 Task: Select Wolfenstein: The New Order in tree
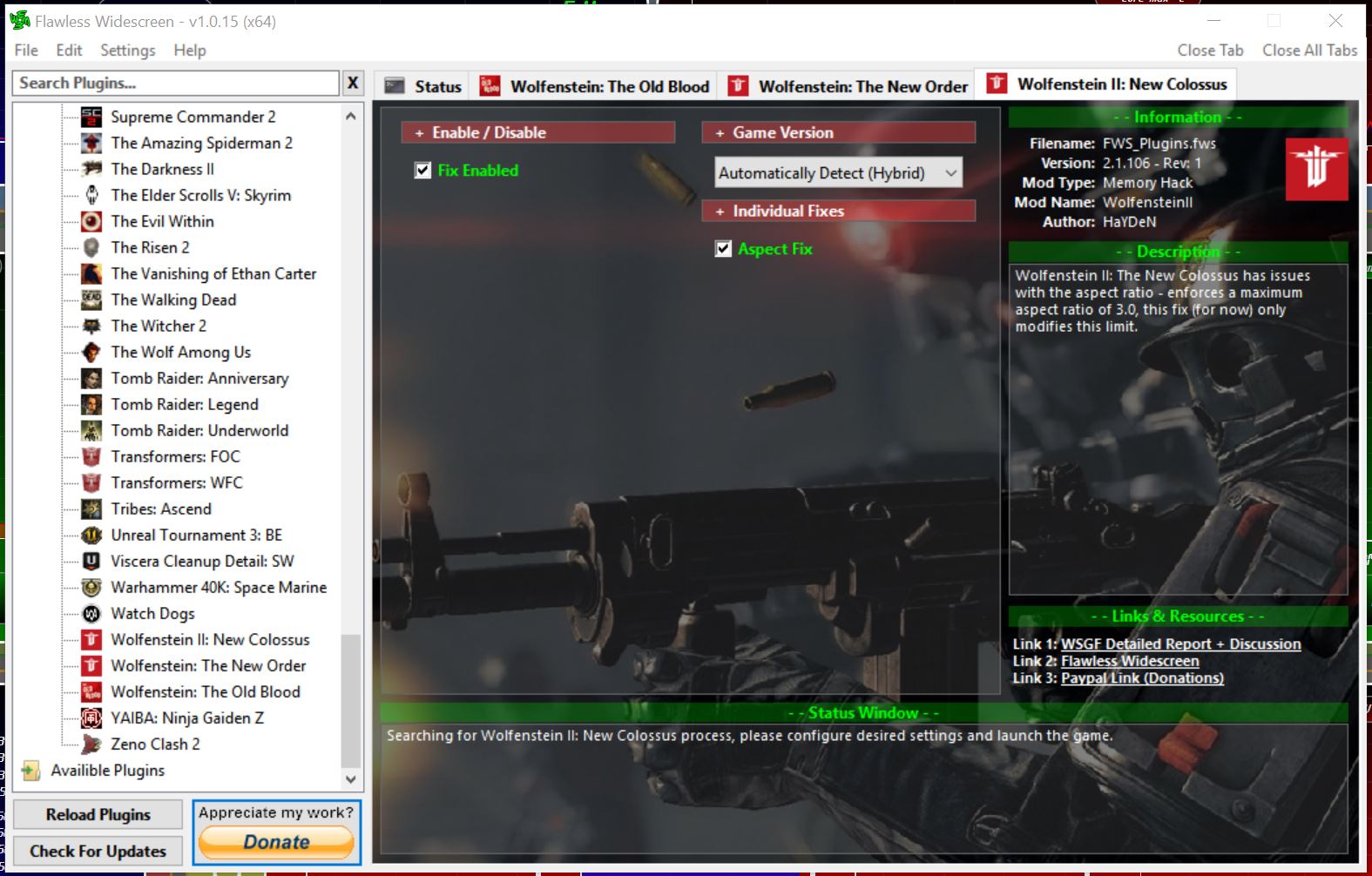coord(208,665)
